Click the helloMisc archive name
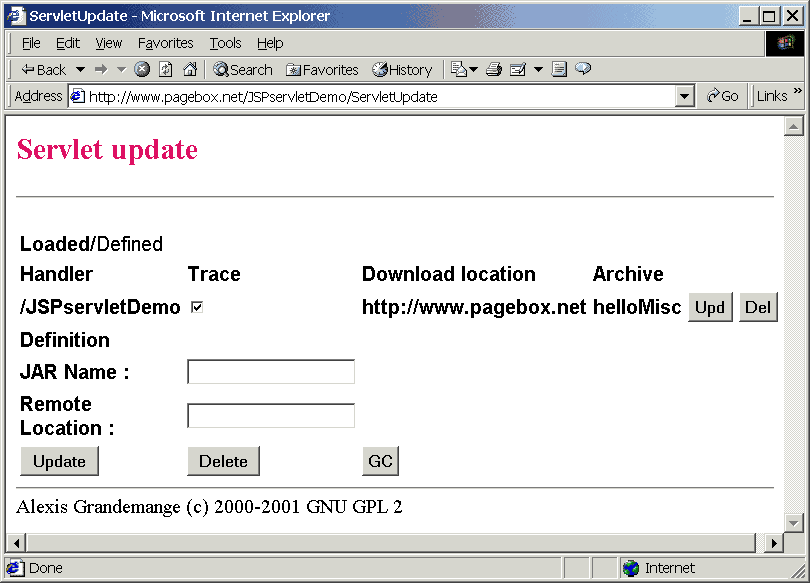 point(637,307)
